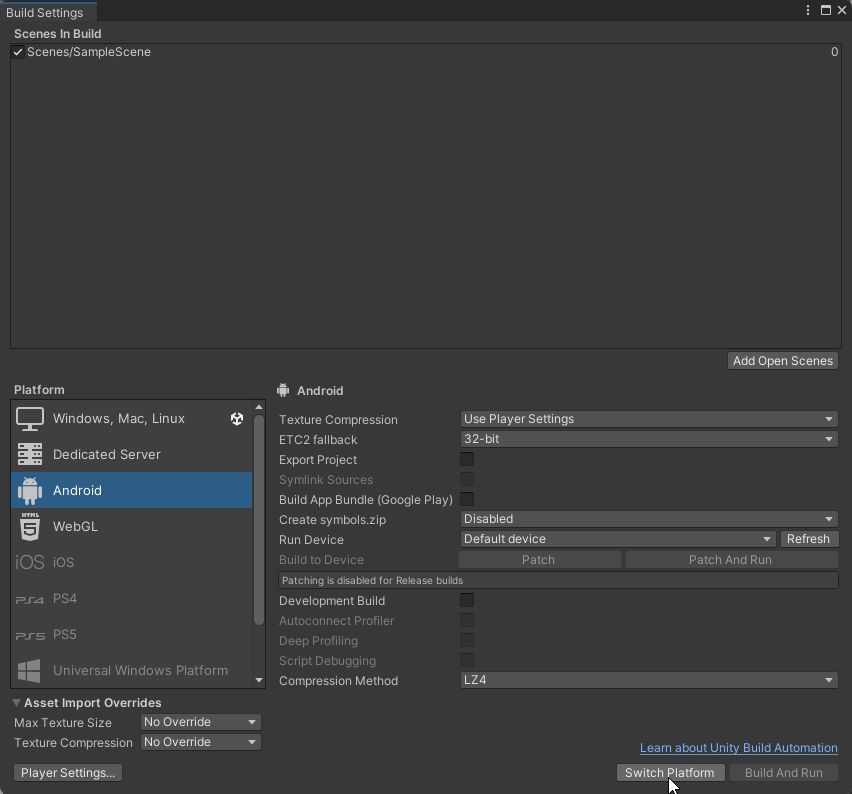Viewport: 852px width, 794px height.
Task: Collapse the Asset Import Overrides section
Action: tap(17, 703)
